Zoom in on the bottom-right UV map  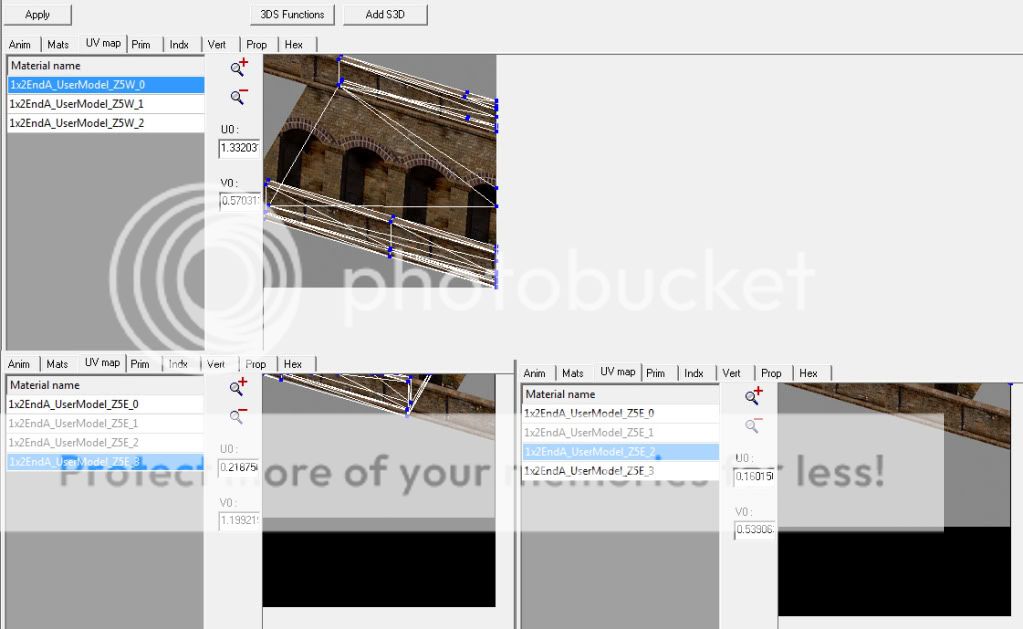coord(753,397)
